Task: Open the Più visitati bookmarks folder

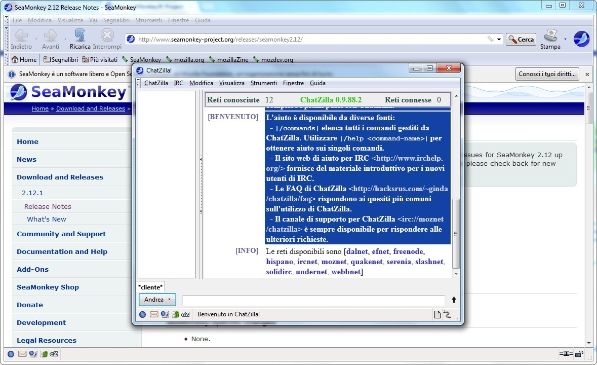Action: 99,59
